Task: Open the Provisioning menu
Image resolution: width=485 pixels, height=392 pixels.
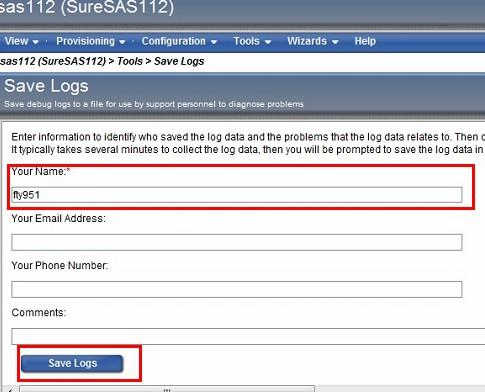Action: (90, 41)
